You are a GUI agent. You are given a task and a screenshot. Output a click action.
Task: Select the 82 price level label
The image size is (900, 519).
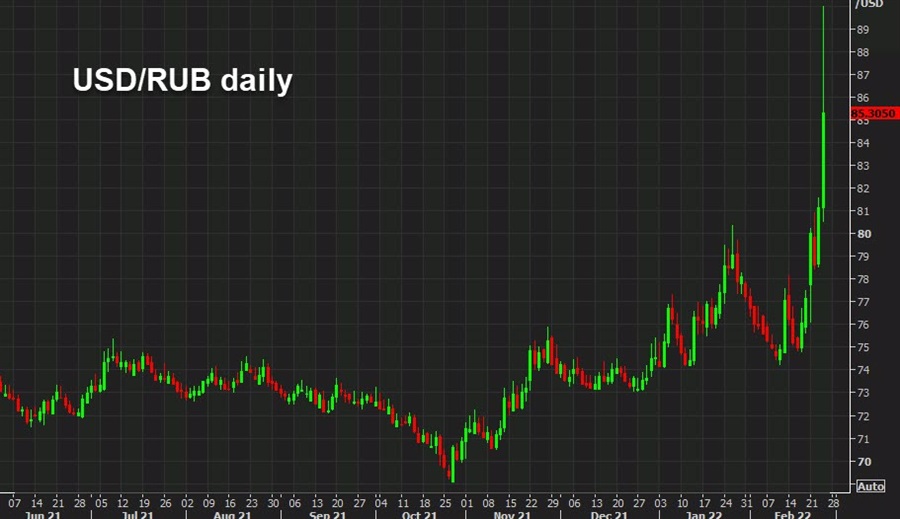[863, 189]
